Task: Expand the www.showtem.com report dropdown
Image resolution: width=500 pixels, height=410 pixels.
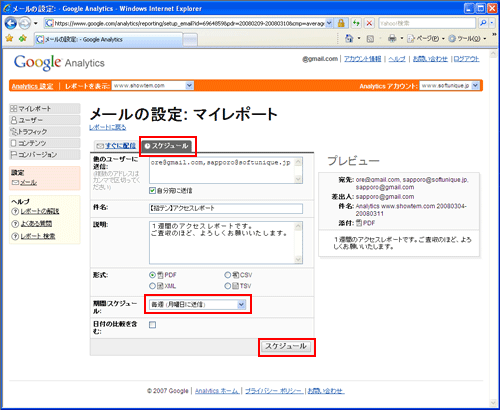Action: tap(153, 86)
